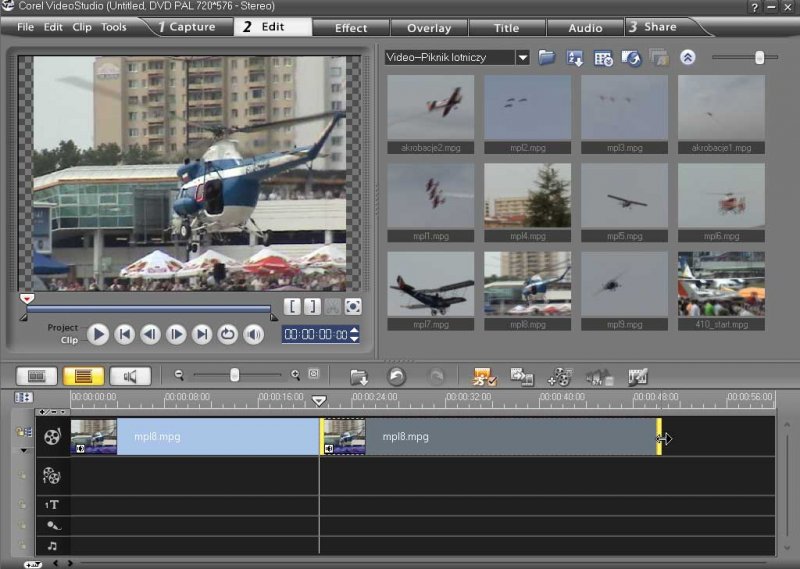Click the Fit project in window icon

[314, 375]
